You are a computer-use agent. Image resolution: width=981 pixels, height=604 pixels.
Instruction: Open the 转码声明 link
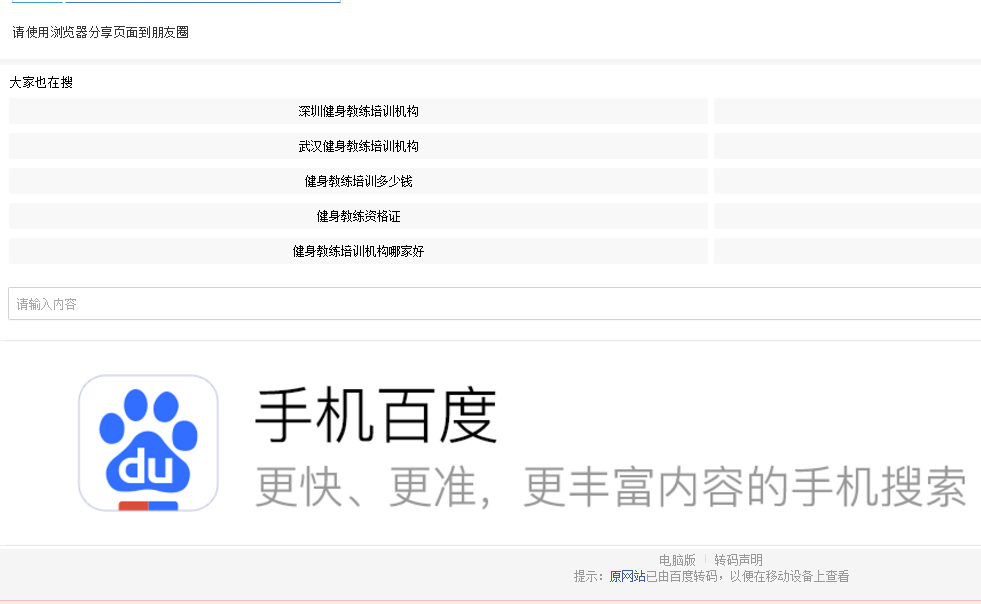tap(738, 560)
